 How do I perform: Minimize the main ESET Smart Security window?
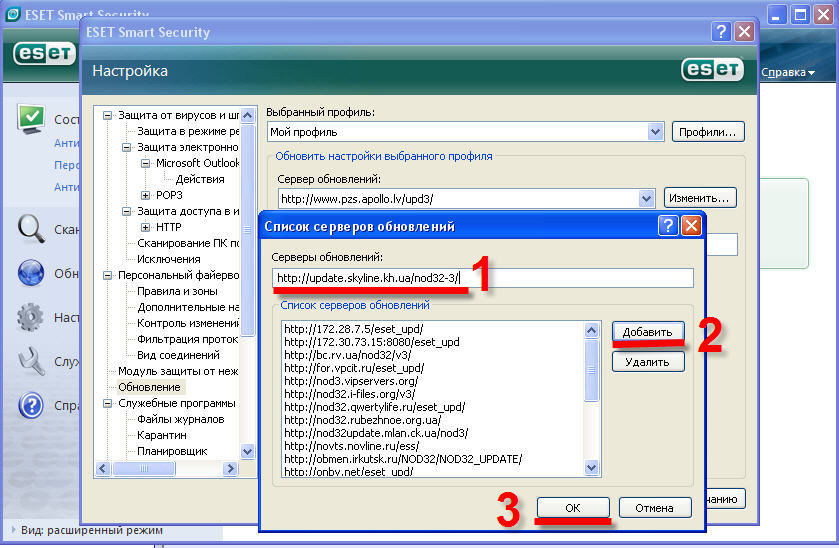(777, 14)
